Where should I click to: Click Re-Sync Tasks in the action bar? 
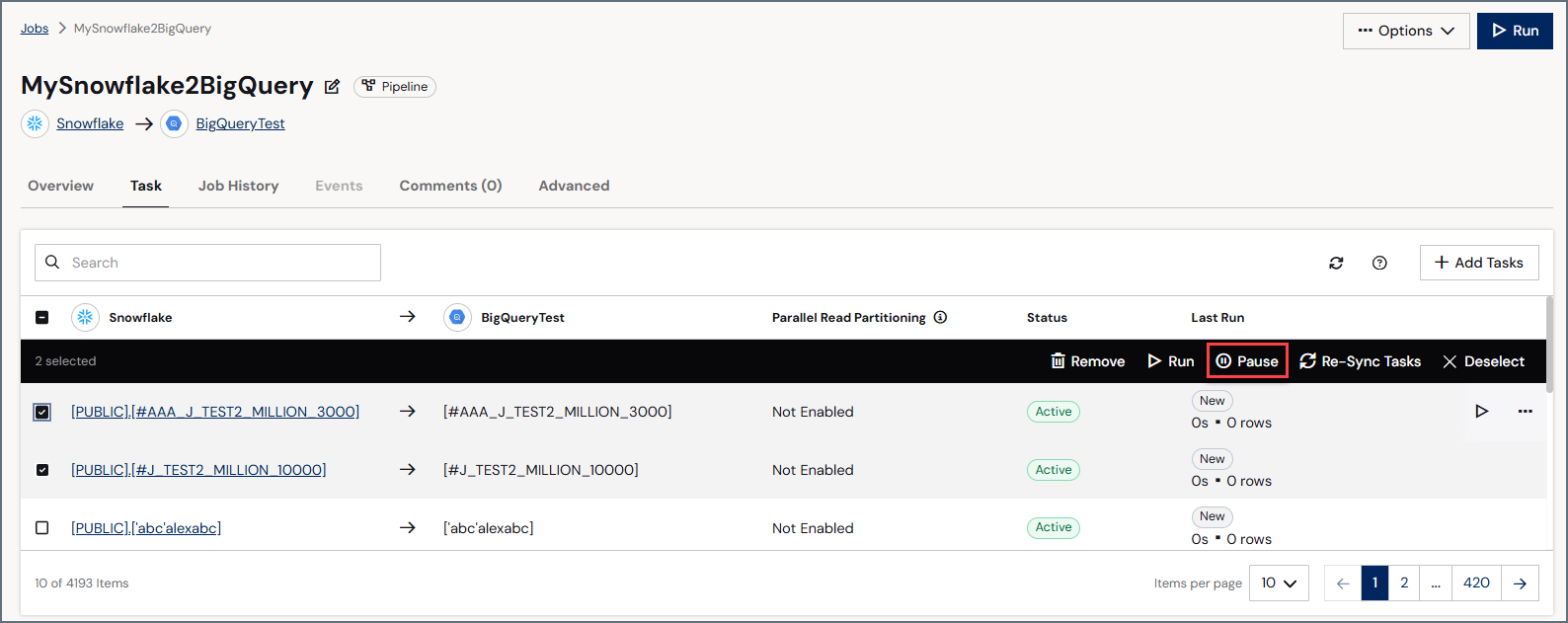1360,361
